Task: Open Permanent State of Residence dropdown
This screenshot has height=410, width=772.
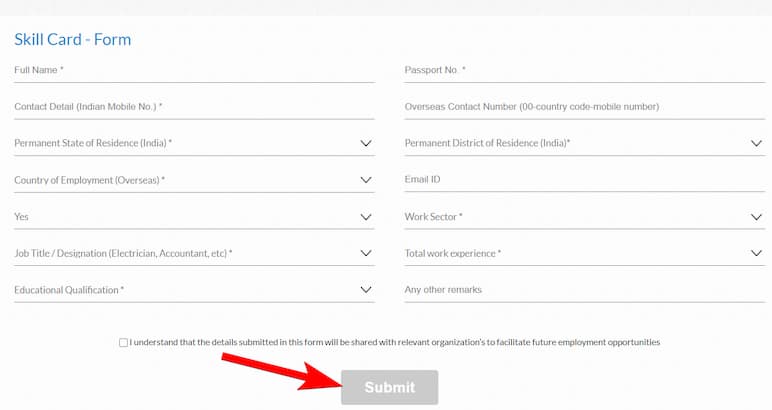Action: 194,143
